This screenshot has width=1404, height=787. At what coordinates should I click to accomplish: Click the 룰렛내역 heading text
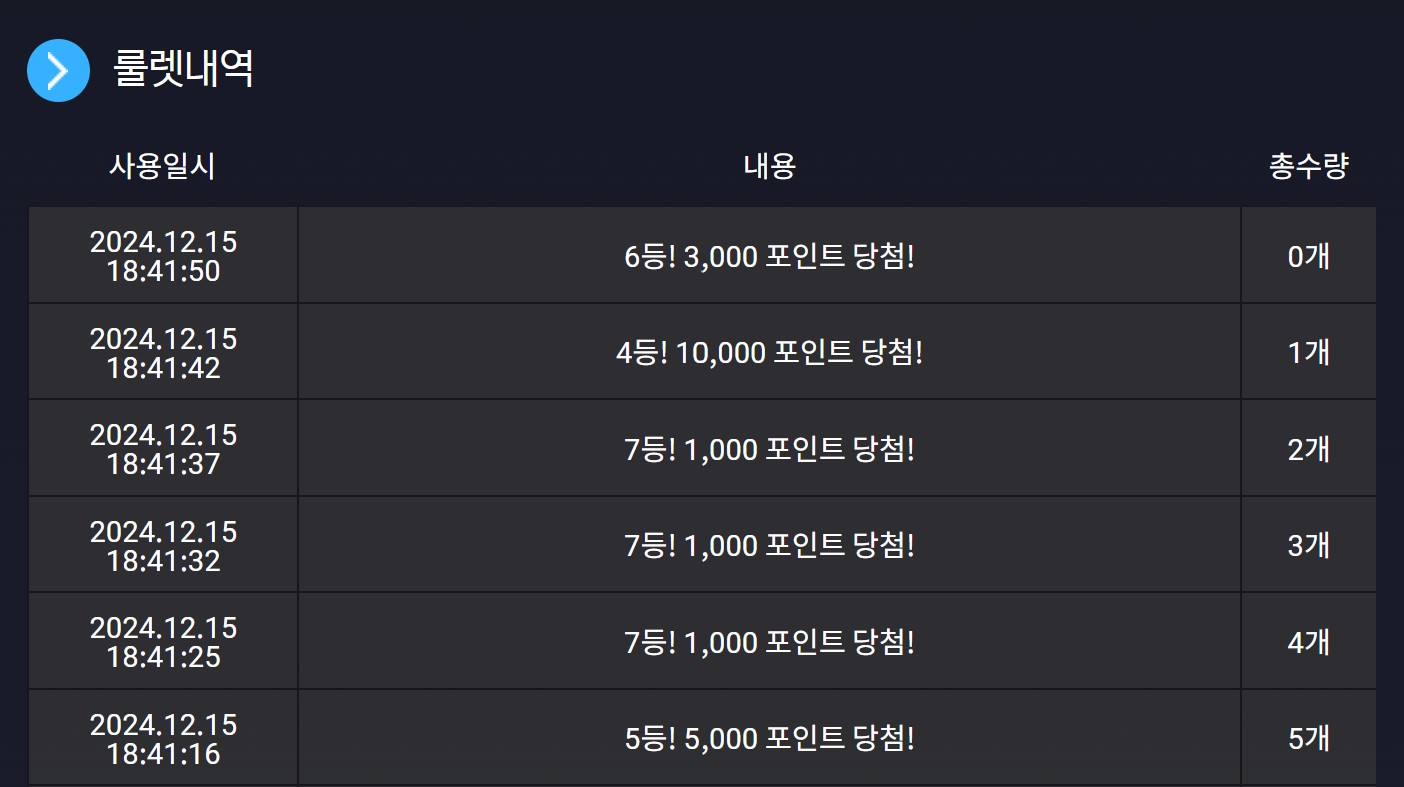[183, 69]
